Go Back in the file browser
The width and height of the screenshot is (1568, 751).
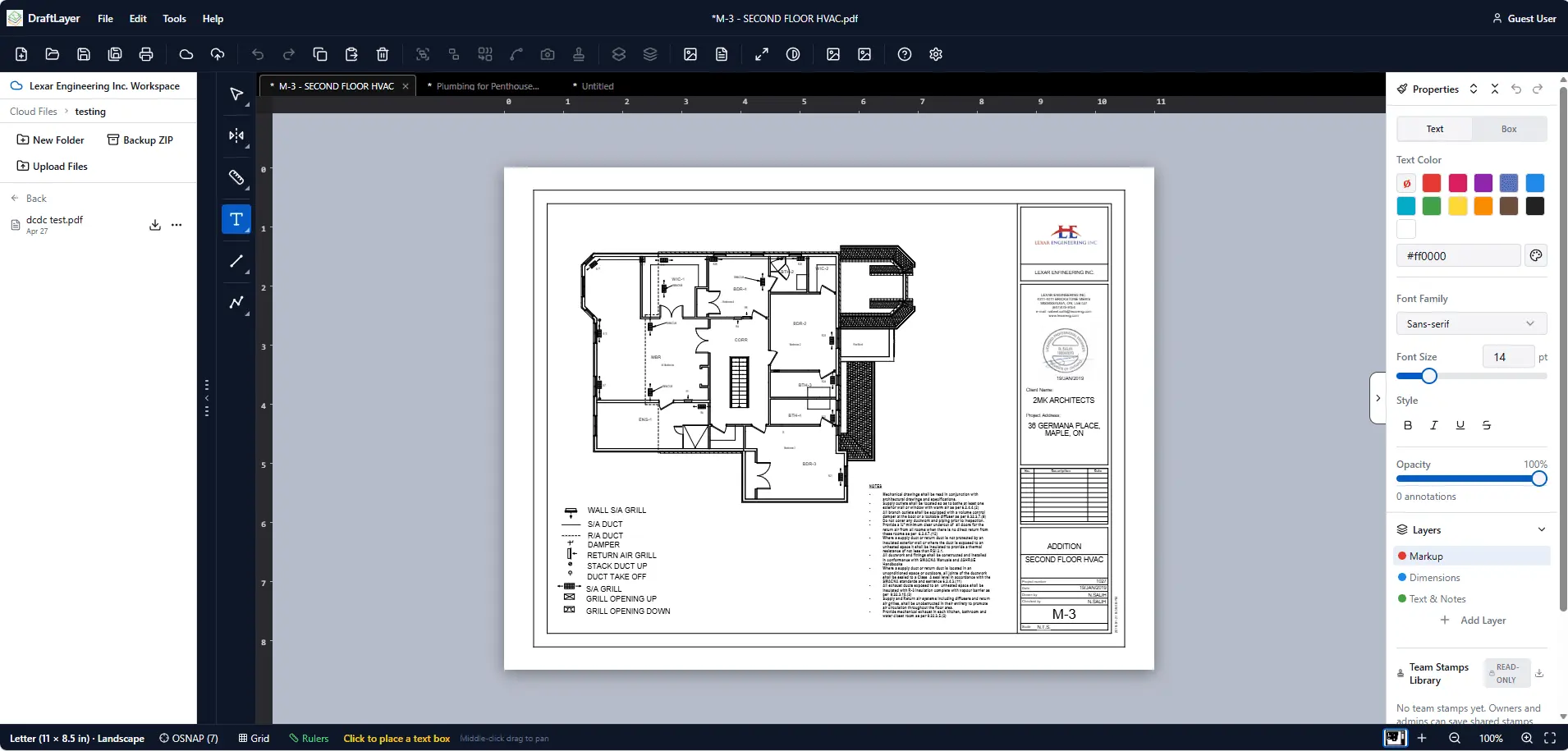29,199
